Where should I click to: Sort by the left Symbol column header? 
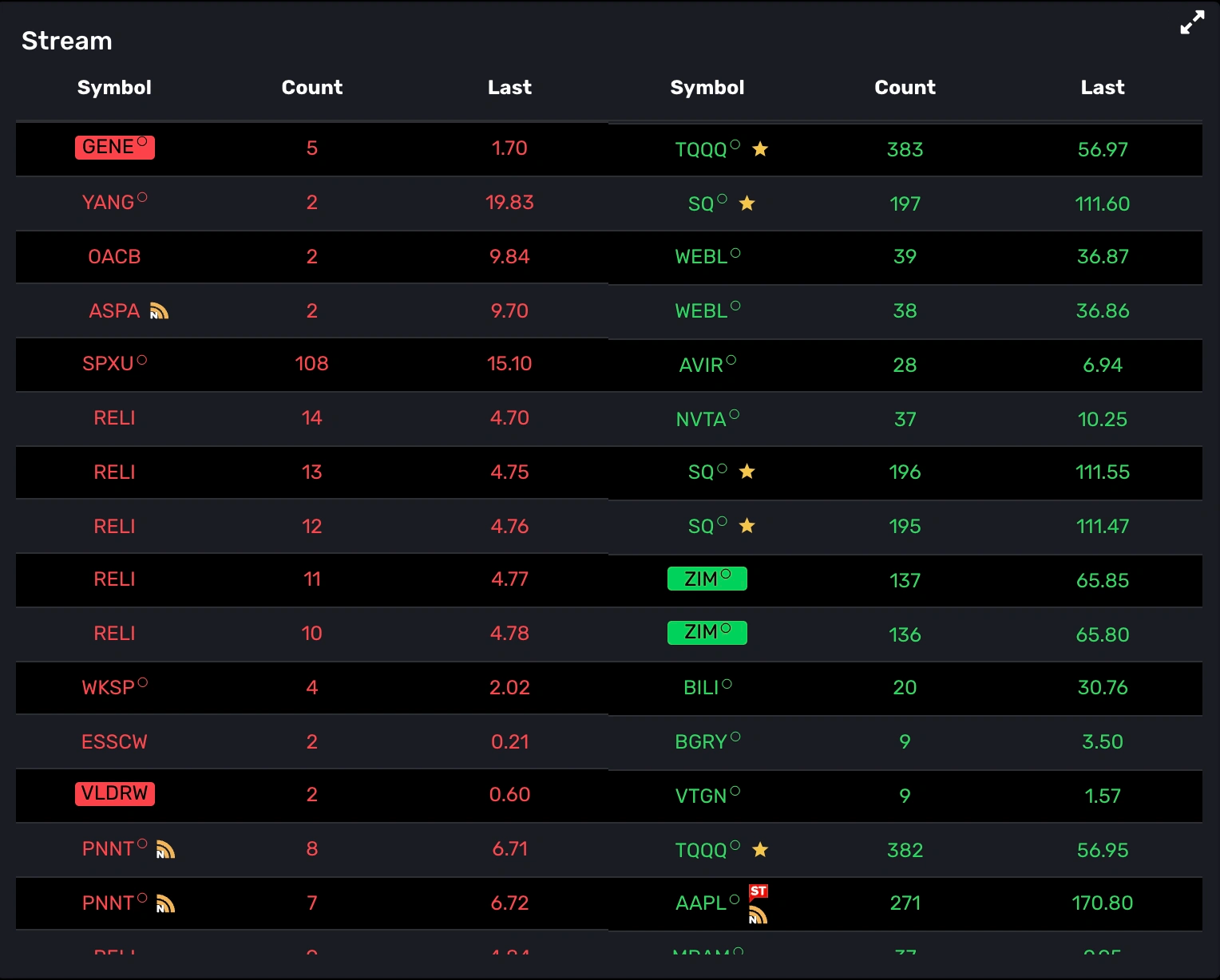[114, 88]
